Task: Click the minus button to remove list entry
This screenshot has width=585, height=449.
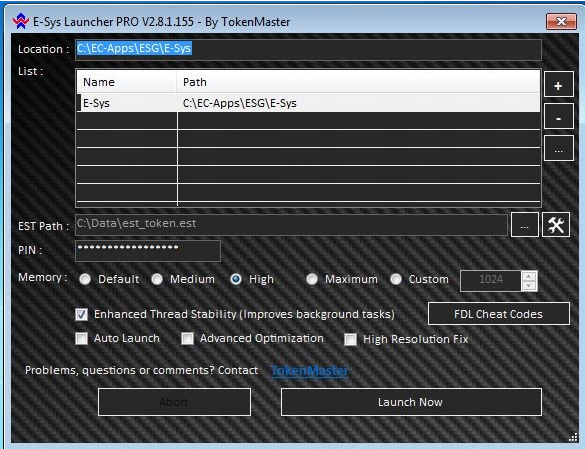Action: point(559,117)
